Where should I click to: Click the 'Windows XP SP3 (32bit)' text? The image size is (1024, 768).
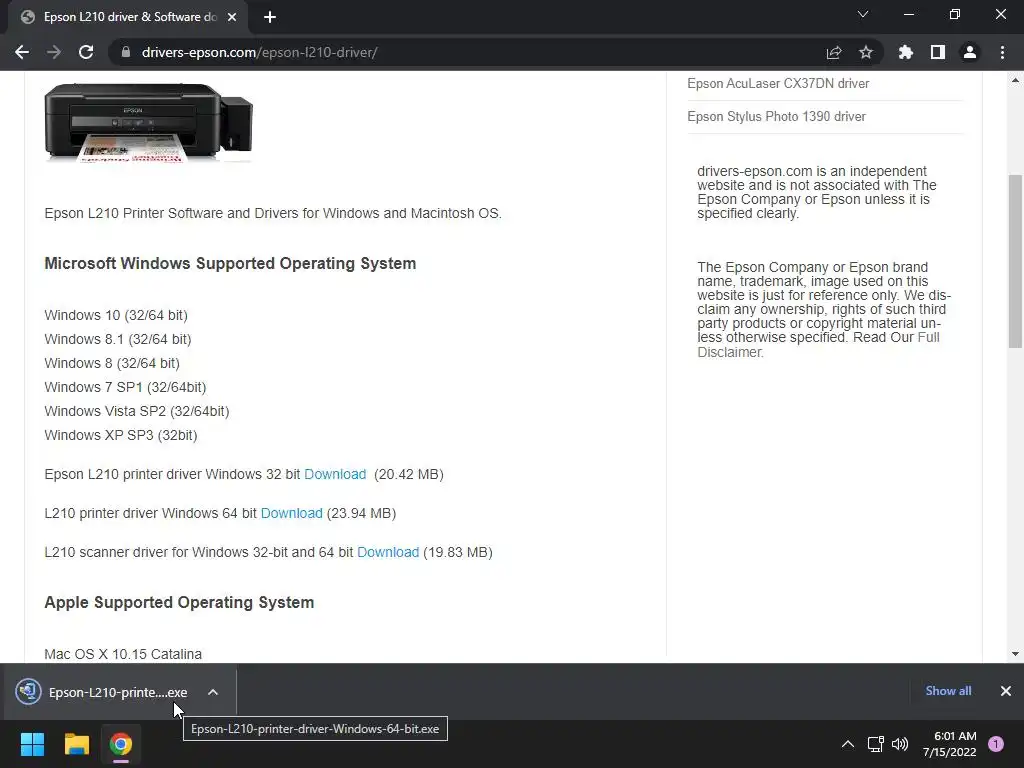(121, 436)
